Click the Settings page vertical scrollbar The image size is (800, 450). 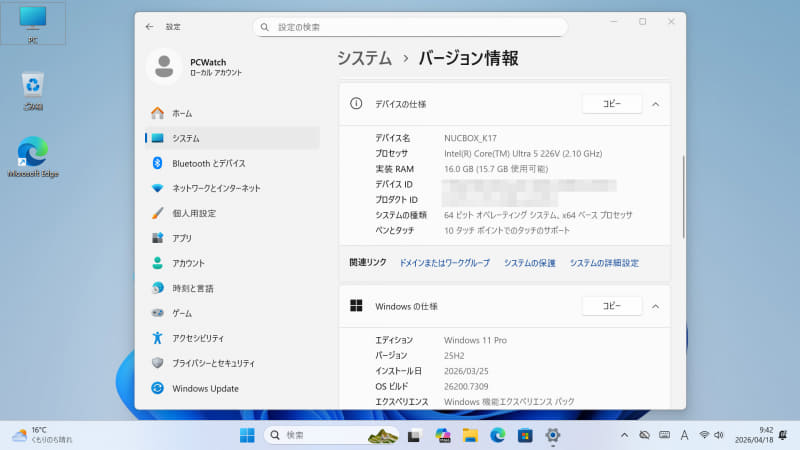coord(683,196)
